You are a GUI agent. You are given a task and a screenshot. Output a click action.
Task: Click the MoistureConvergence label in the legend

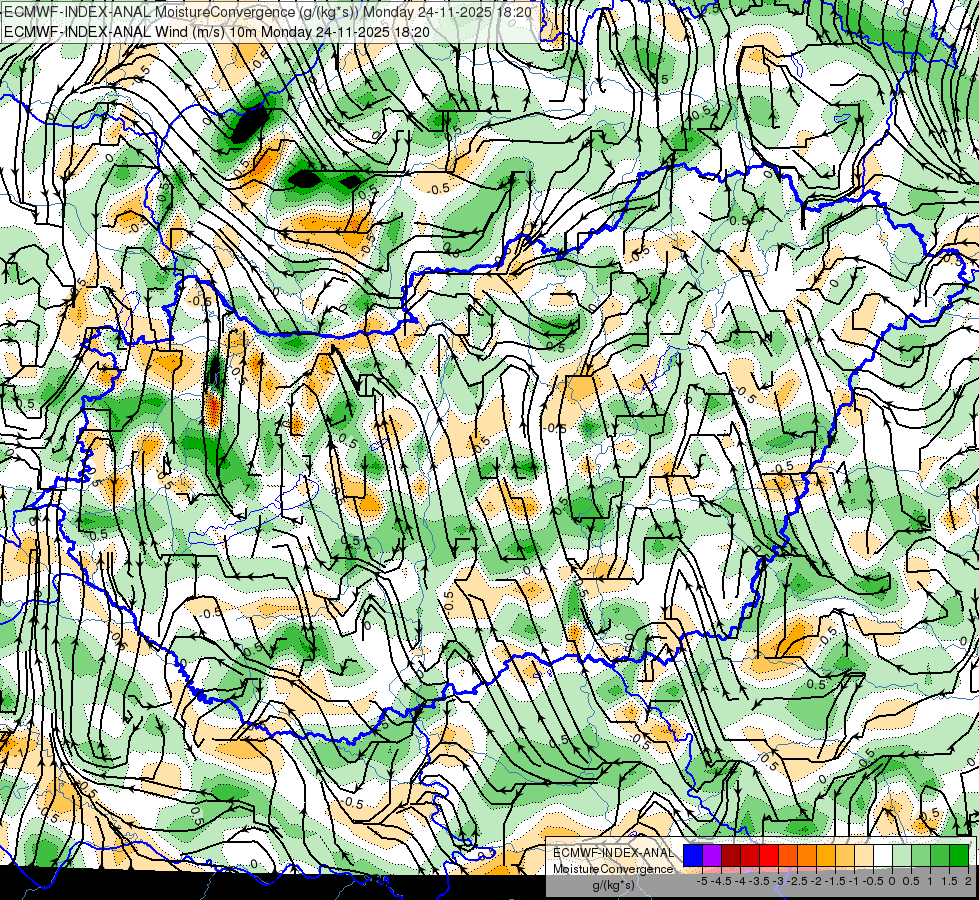point(613,869)
